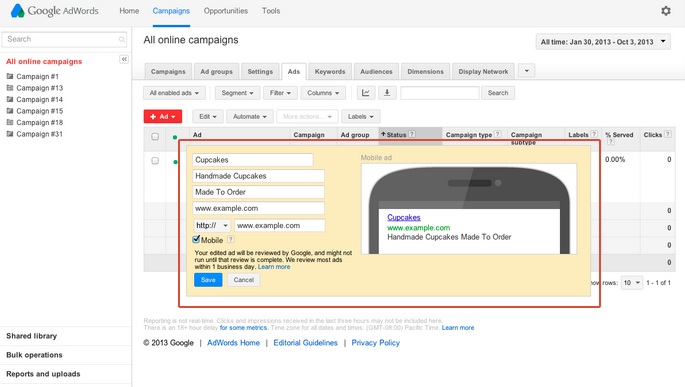Open the Automate dropdown

click(x=249, y=117)
